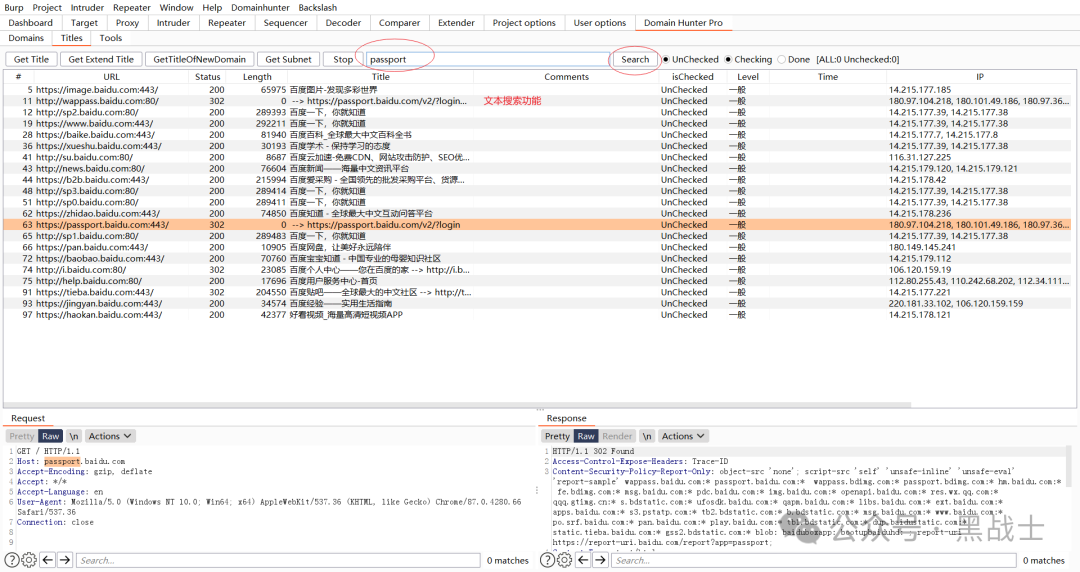
Task: Select the UnChecked radio button
Action: 665,59
